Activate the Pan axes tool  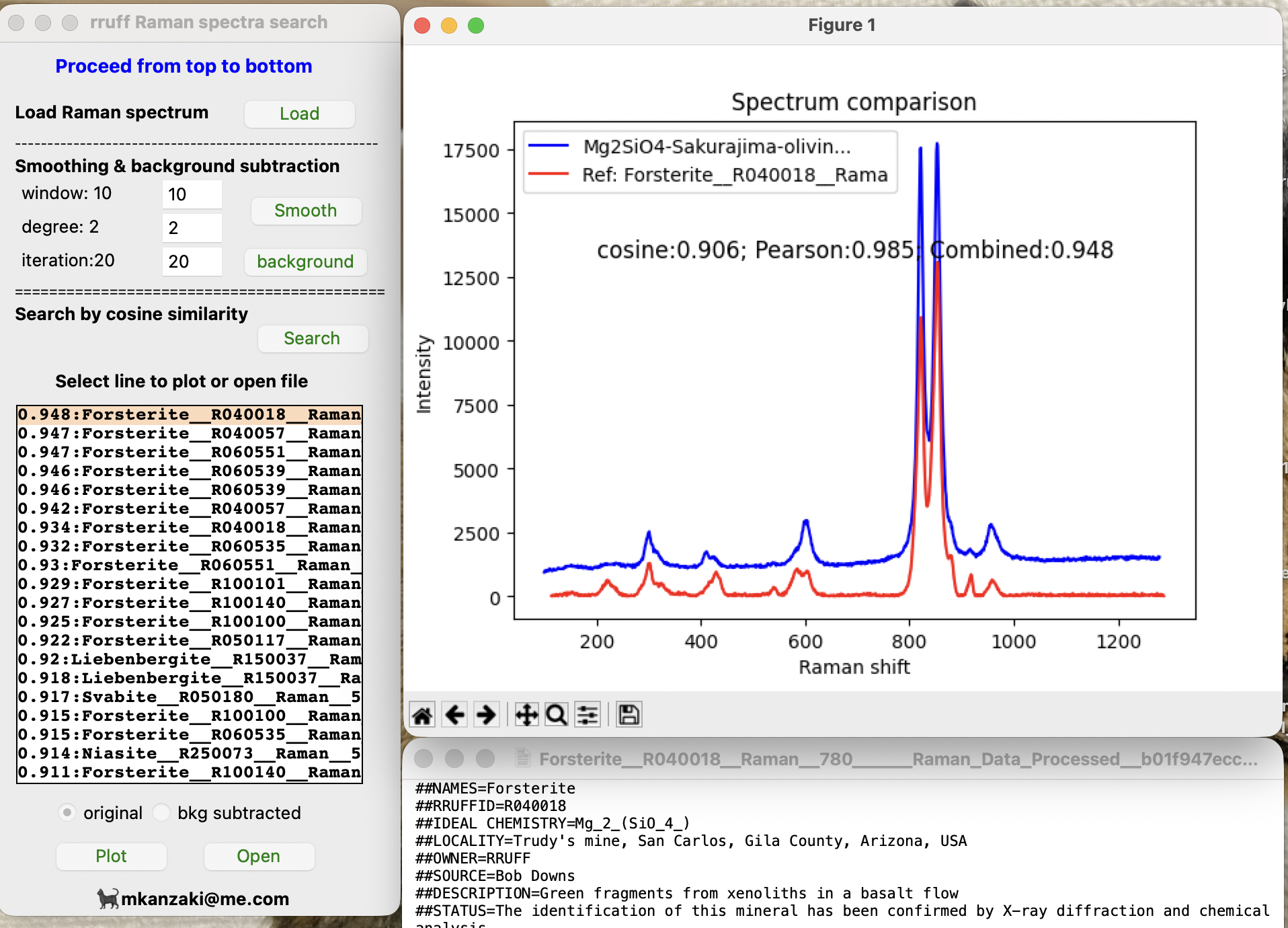click(526, 715)
